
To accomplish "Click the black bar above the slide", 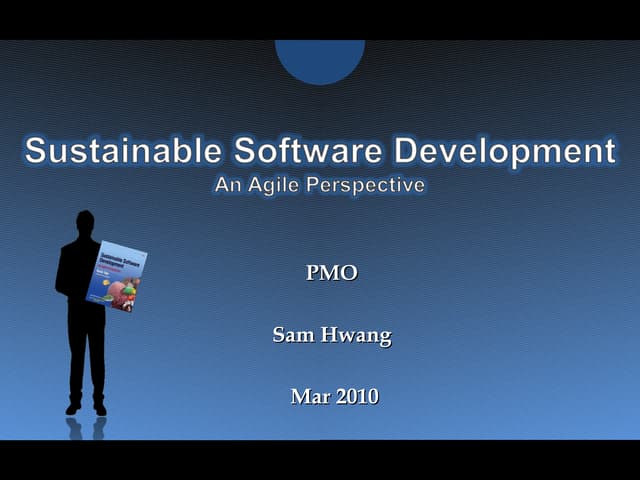I will click(320, 19).
